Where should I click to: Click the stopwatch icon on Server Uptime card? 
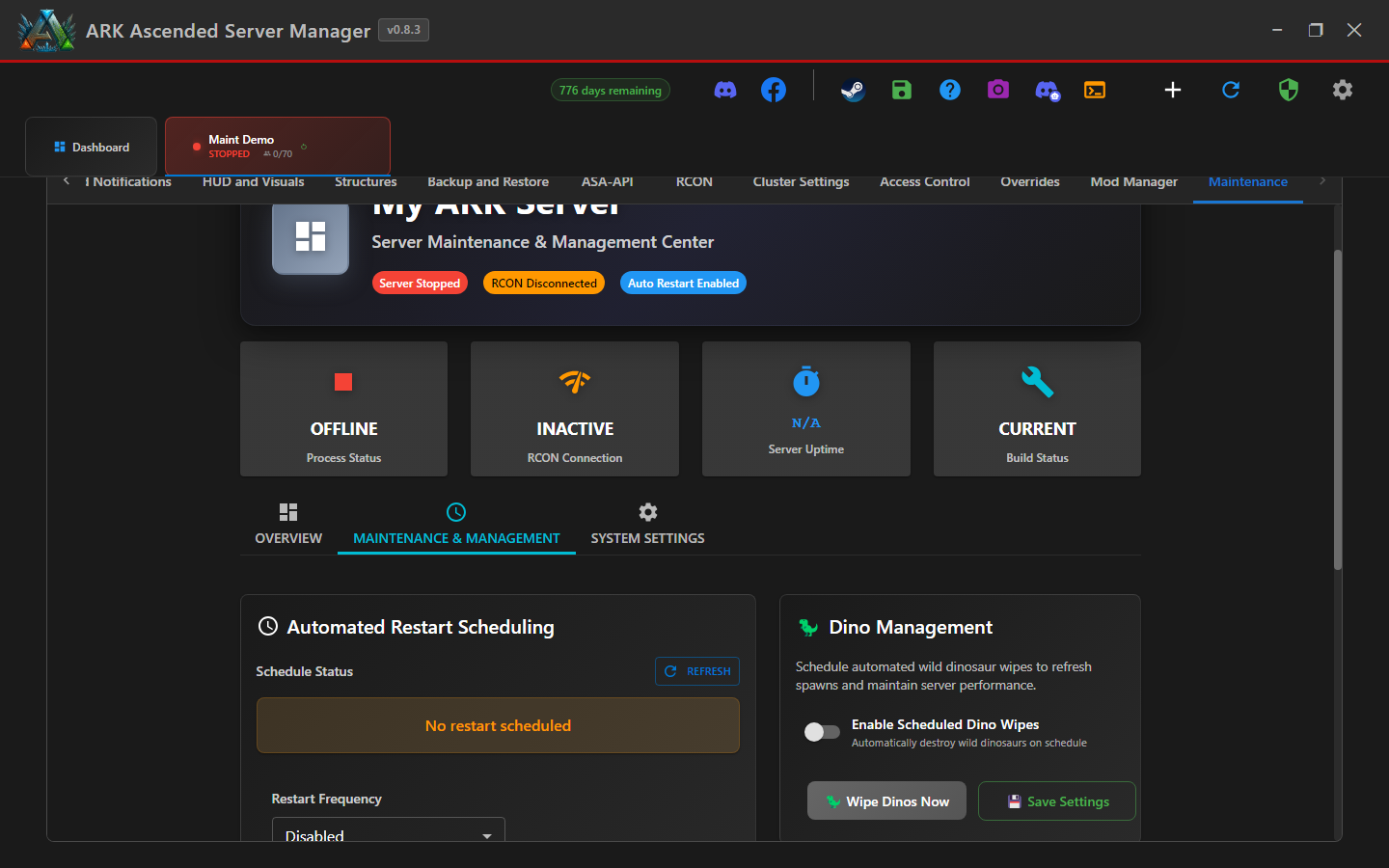[806, 381]
